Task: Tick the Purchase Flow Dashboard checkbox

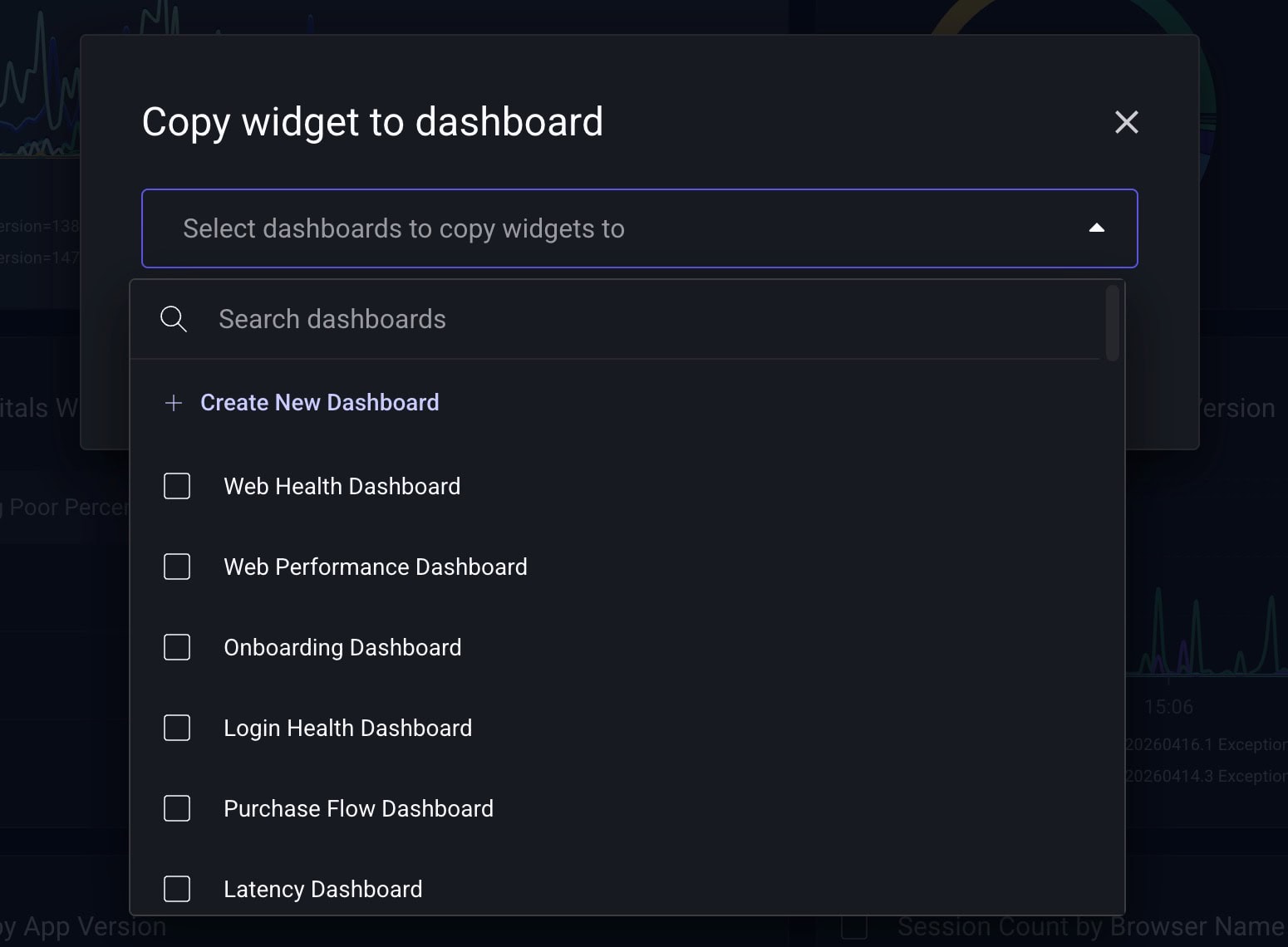Action: click(x=176, y=807)
